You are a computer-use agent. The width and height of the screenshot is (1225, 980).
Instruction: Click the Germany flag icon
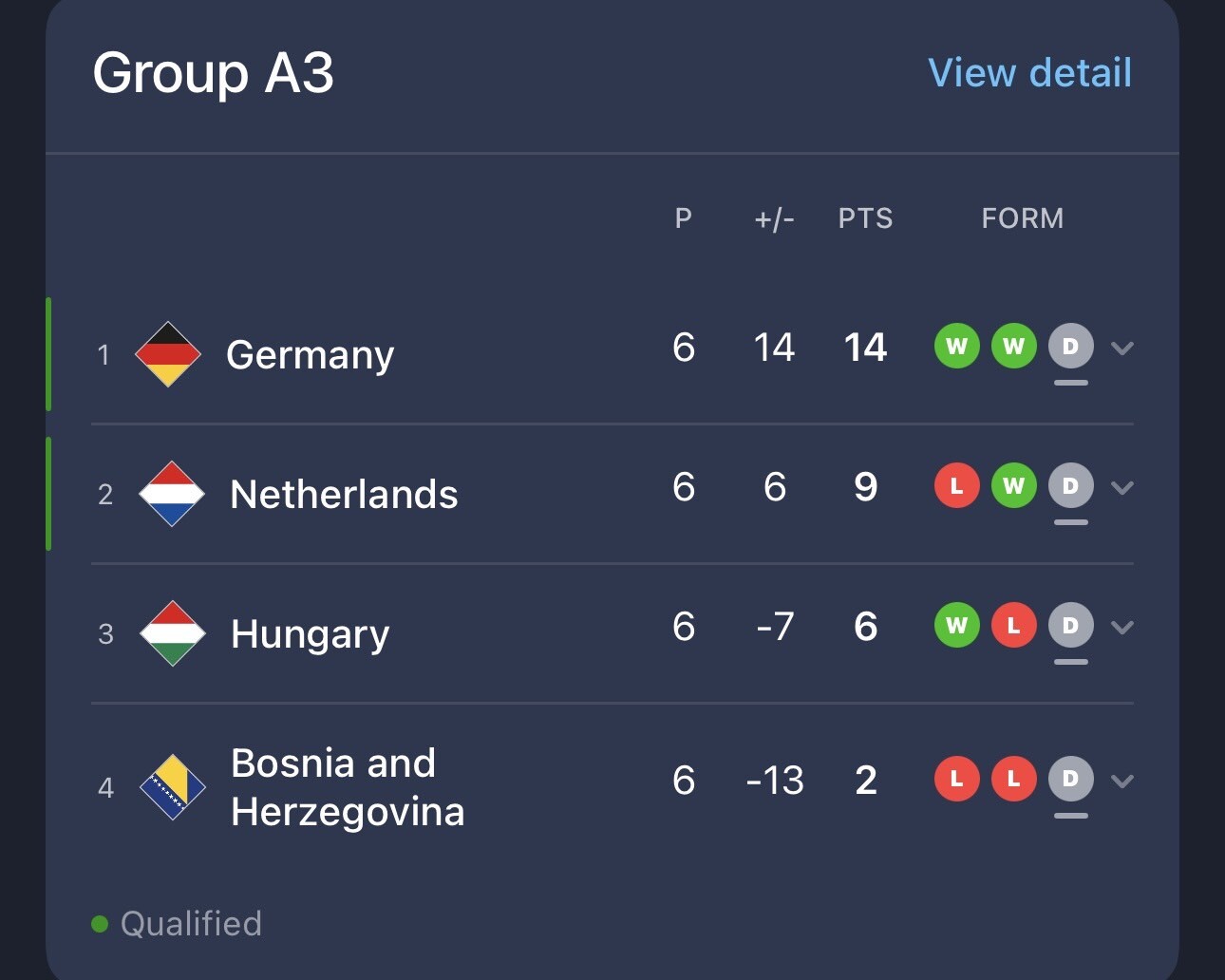coord(168,354)
